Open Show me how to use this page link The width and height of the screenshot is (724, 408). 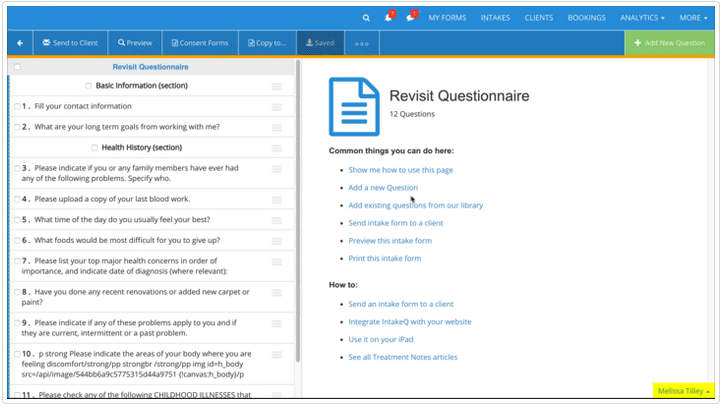pos(400,170)
